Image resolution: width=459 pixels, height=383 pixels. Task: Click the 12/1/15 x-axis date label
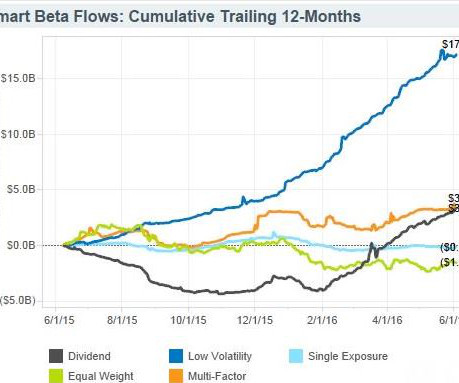click(x=255, y=320)
